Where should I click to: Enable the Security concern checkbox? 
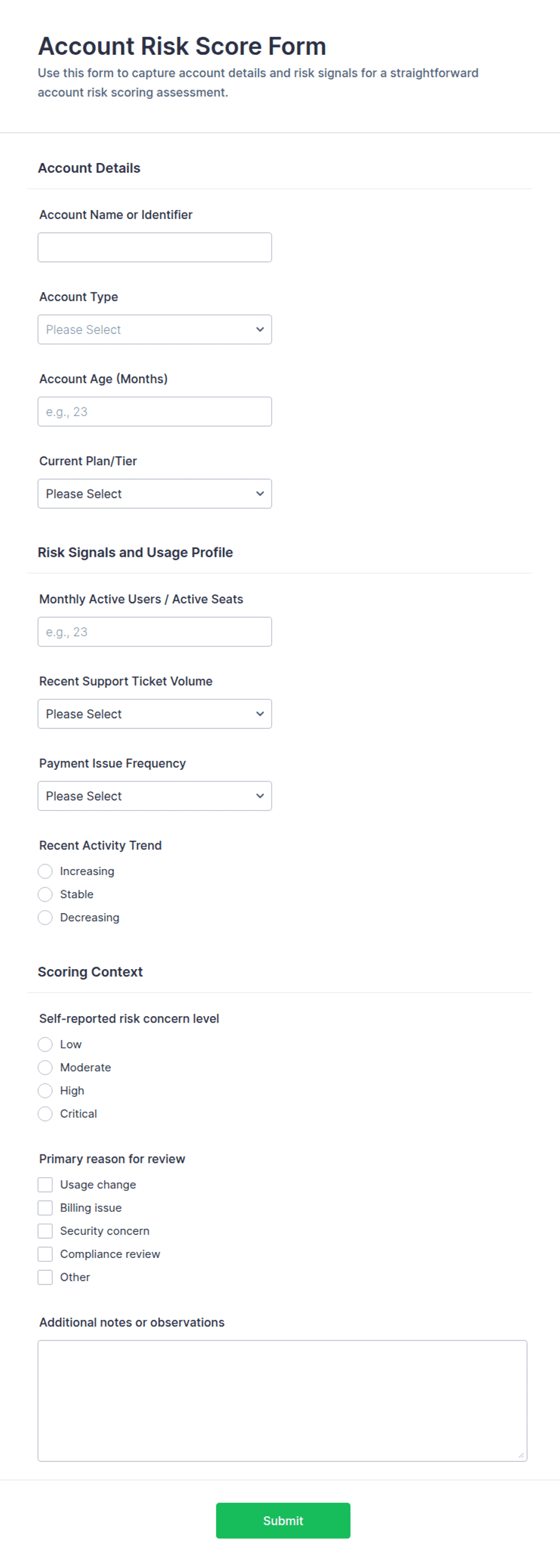[x=45, y=1231]
